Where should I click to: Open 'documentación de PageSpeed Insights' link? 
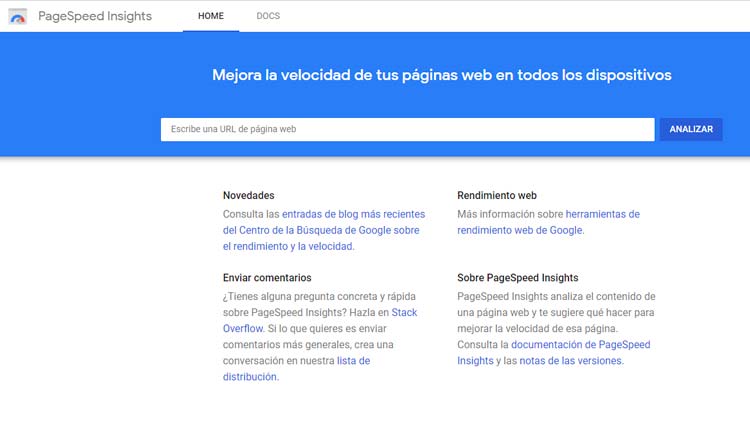[553, 352]
